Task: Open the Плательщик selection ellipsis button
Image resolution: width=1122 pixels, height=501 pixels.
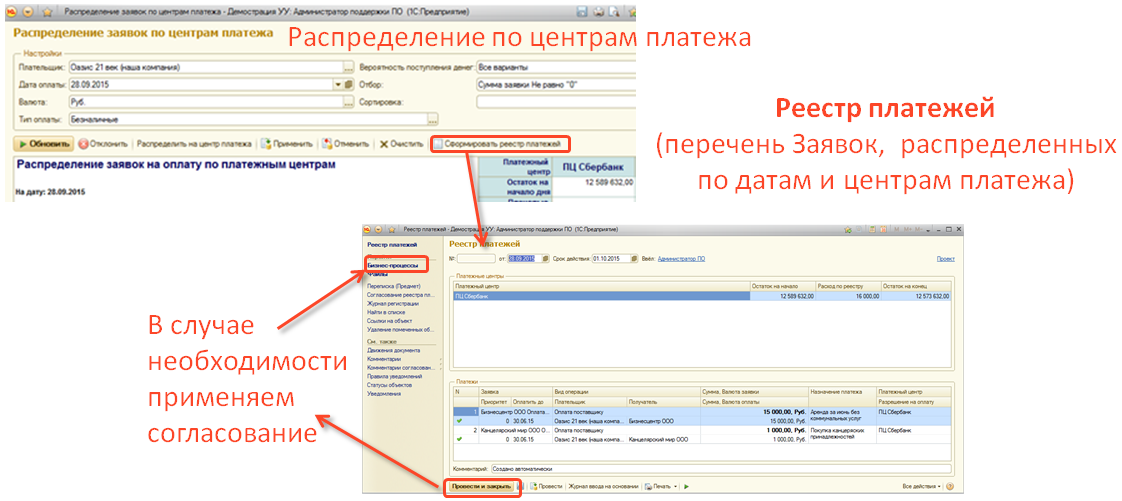Action: pos(348,67)
